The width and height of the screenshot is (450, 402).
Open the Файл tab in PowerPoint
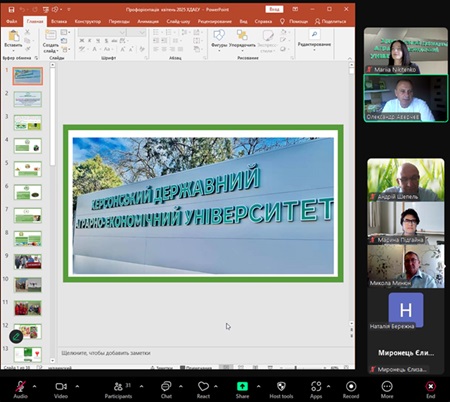[x=12, y=21]
